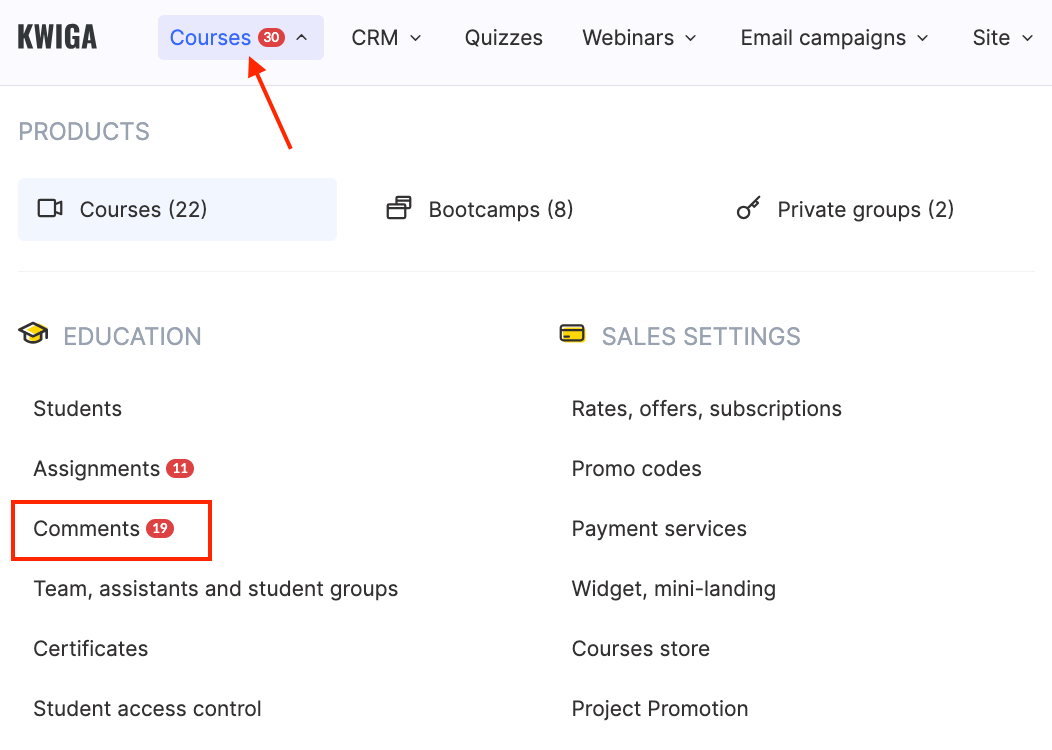Go to Quizzes in navigation bar
Viewport: 1052px width, 750px height.
click(x=503, y=38)
